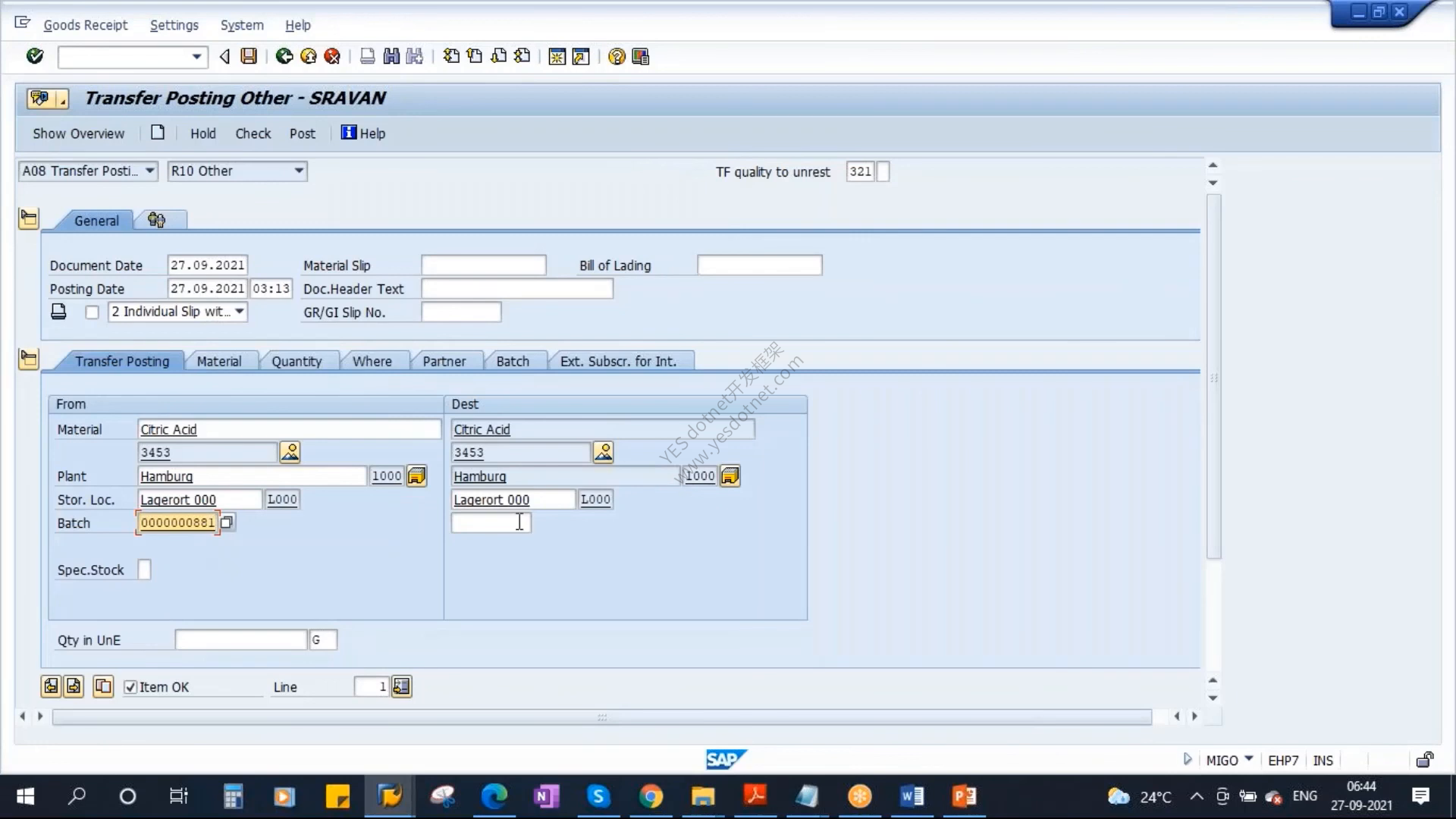Image resolution: width=1456 pixels, height=819 pixels.
Task: Click the New document page icon
Action: (158, 133)
